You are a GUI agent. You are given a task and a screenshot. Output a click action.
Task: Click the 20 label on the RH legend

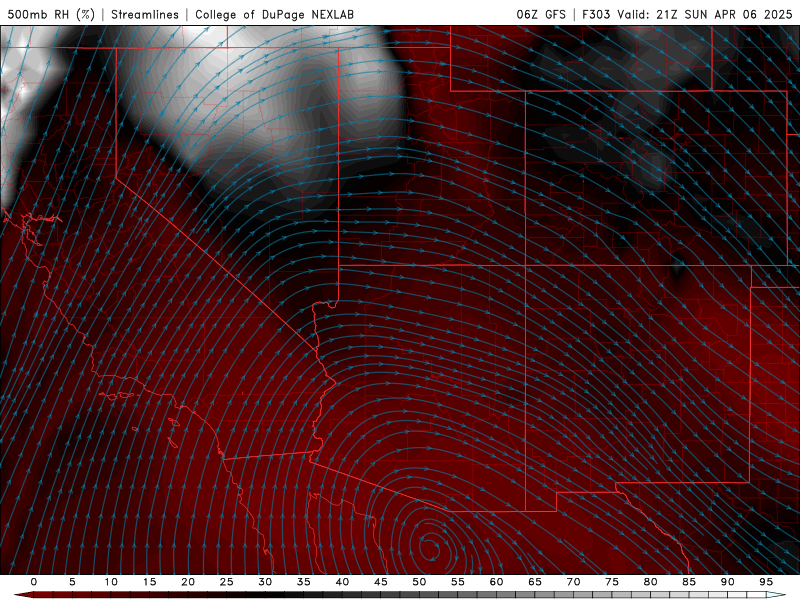188,582
